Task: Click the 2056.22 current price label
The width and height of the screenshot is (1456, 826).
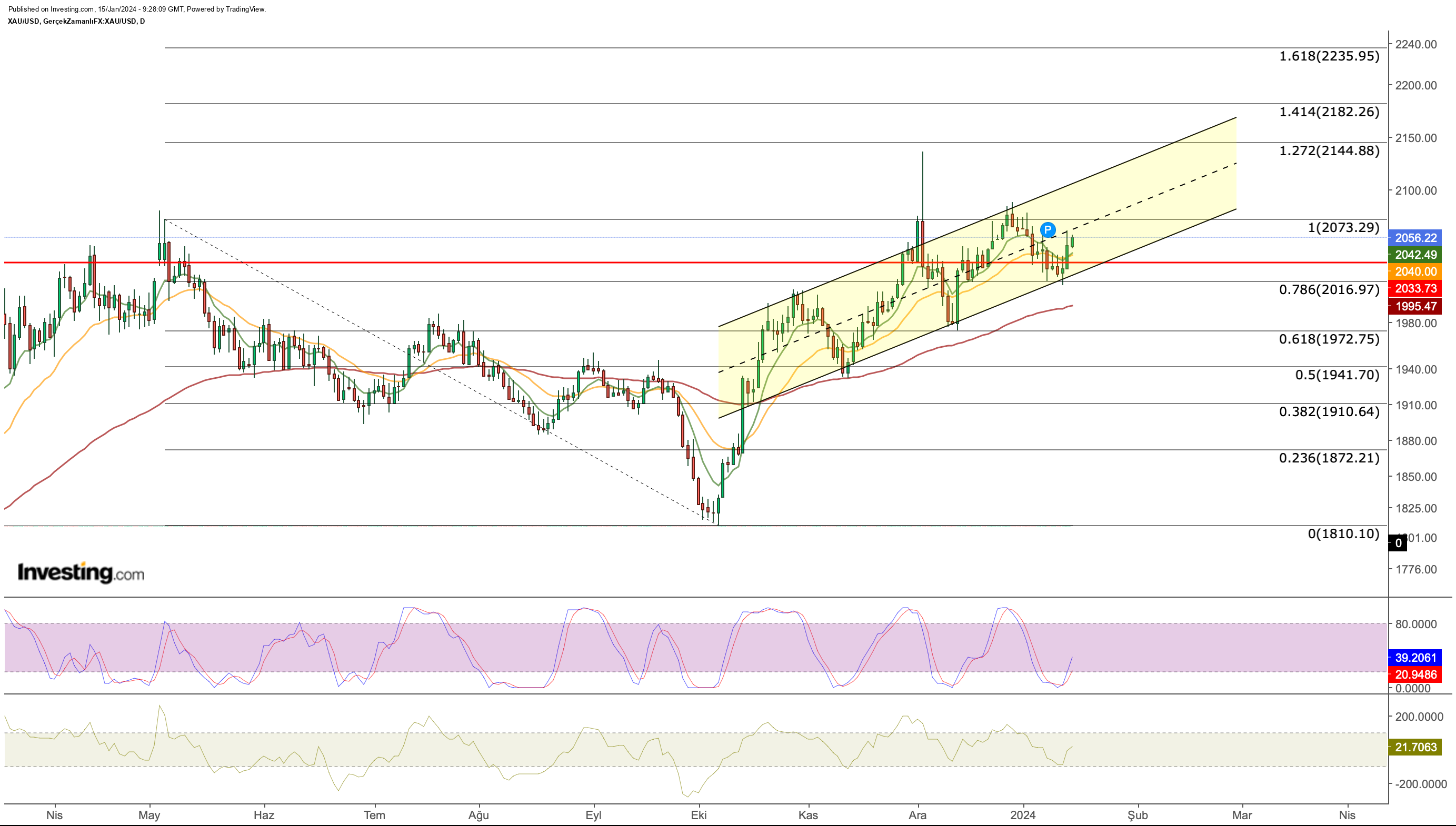Action: (x=1415, y=238)
